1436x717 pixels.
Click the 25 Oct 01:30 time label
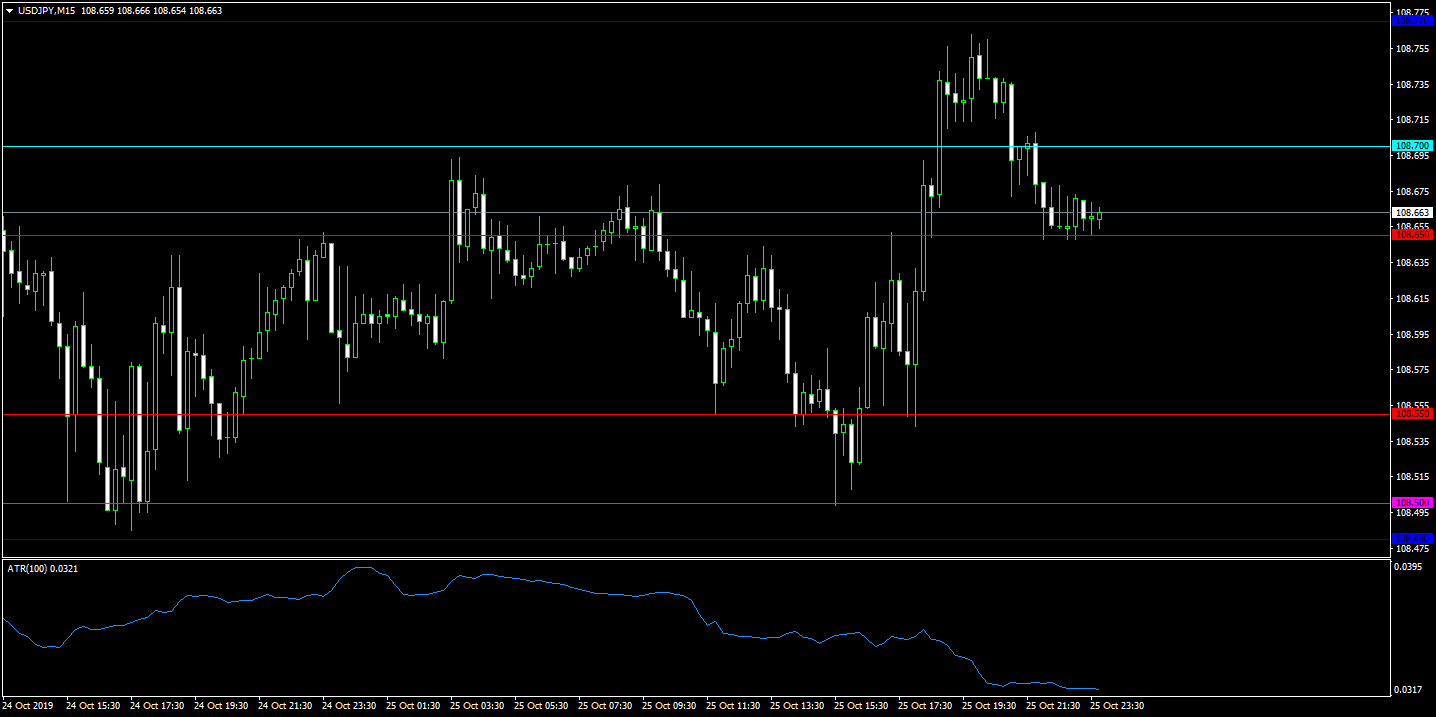(413, 705)
